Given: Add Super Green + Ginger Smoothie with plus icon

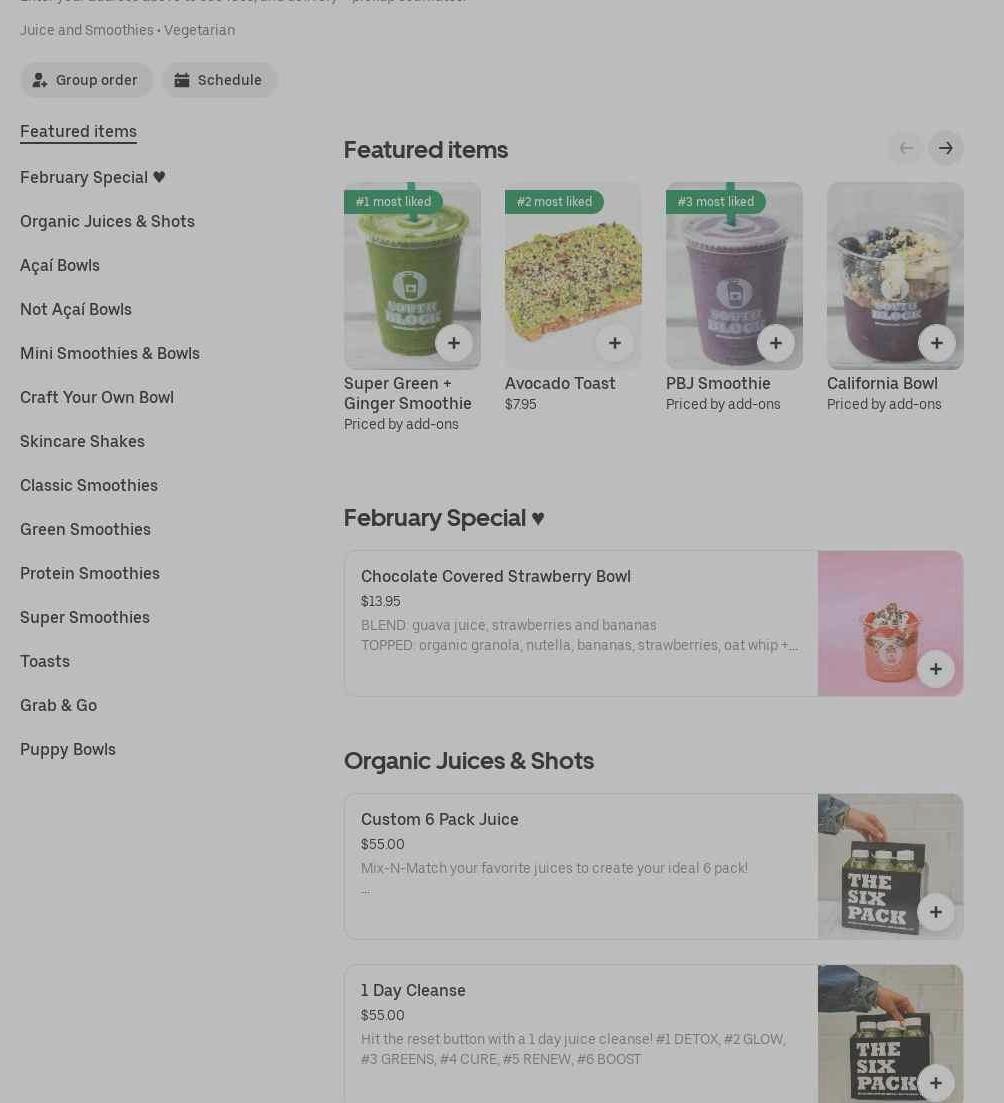Looking at the screenshot, I should tap(454, 343).
